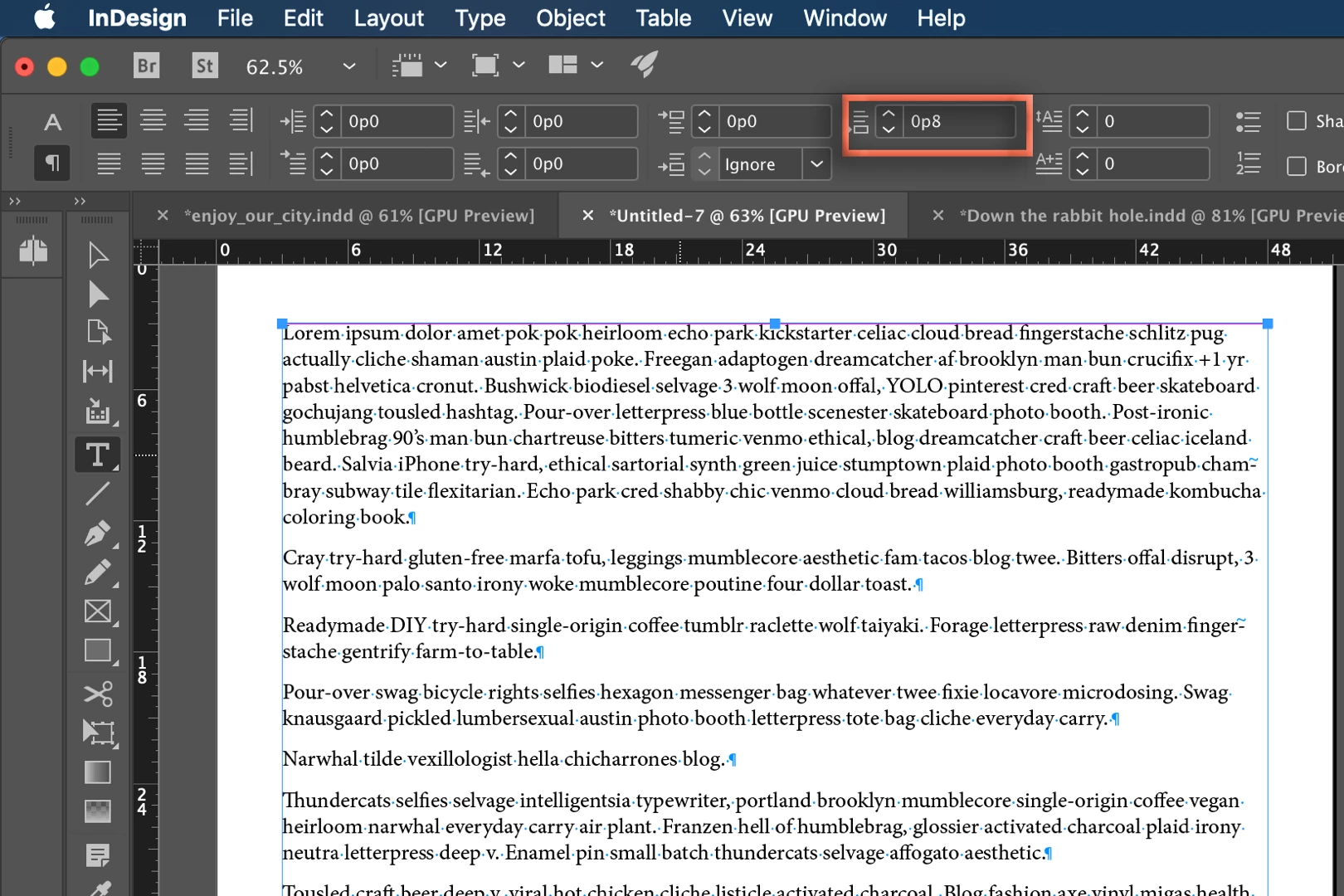Image resolution: width=1344 pixels, height=896 pixels.
Task: Open the Layout menu
Action: [388, 17]
